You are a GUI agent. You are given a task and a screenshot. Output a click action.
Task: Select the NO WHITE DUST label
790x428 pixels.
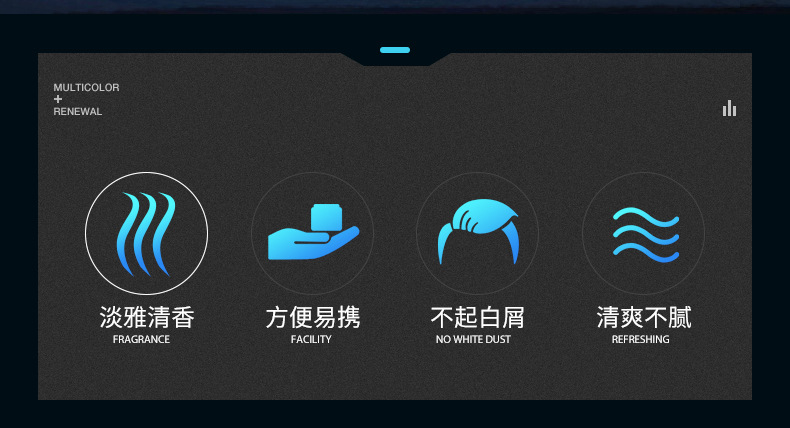pyautogui.click(x=473, y=339)
